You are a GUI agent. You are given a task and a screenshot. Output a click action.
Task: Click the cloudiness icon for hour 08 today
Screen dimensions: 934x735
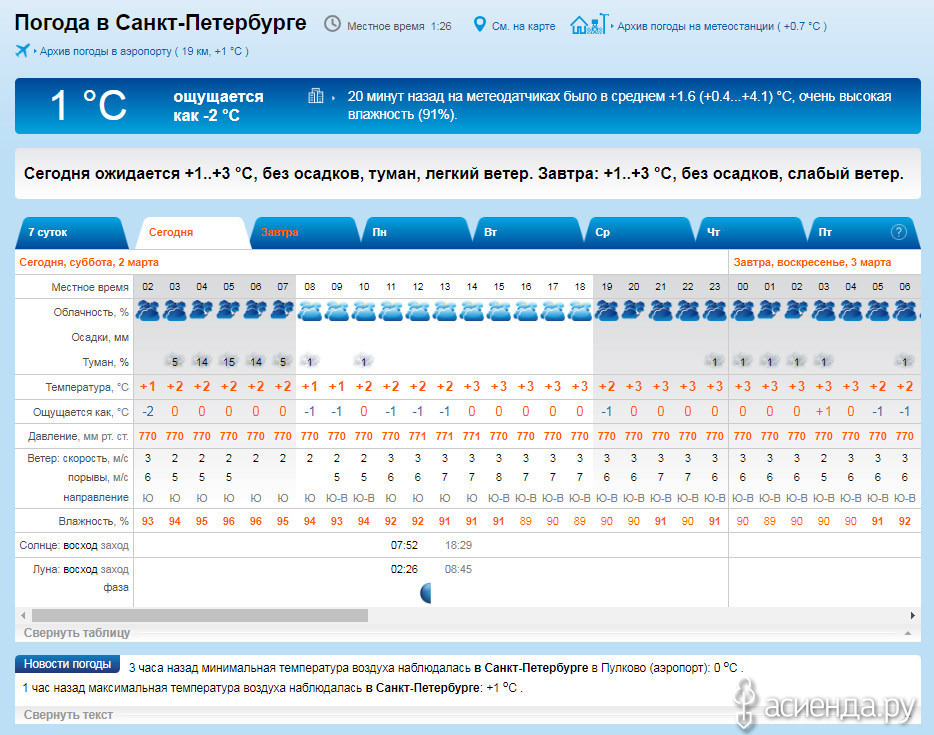(310, 311)
